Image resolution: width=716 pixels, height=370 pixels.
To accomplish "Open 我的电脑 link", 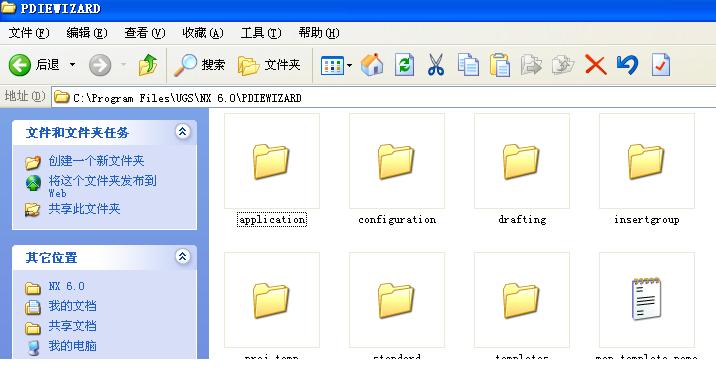I will [x=73, y=345].
